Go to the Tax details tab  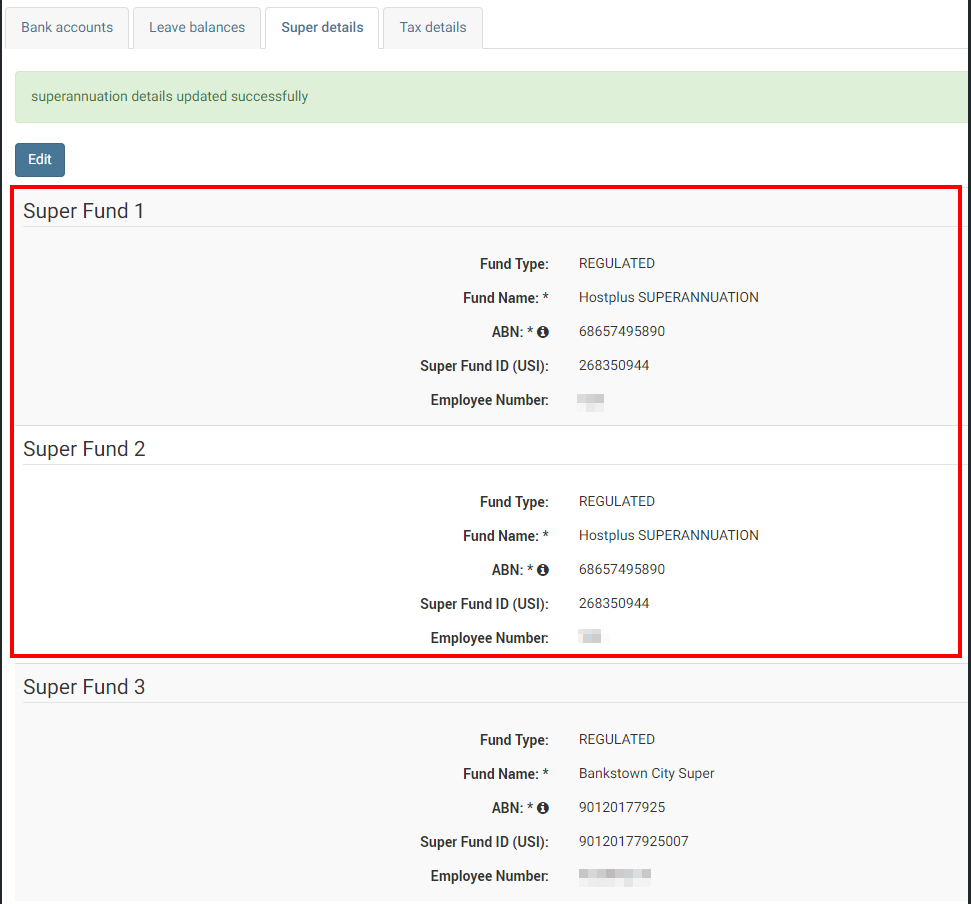pyautogui.click(x=433, y=28)
